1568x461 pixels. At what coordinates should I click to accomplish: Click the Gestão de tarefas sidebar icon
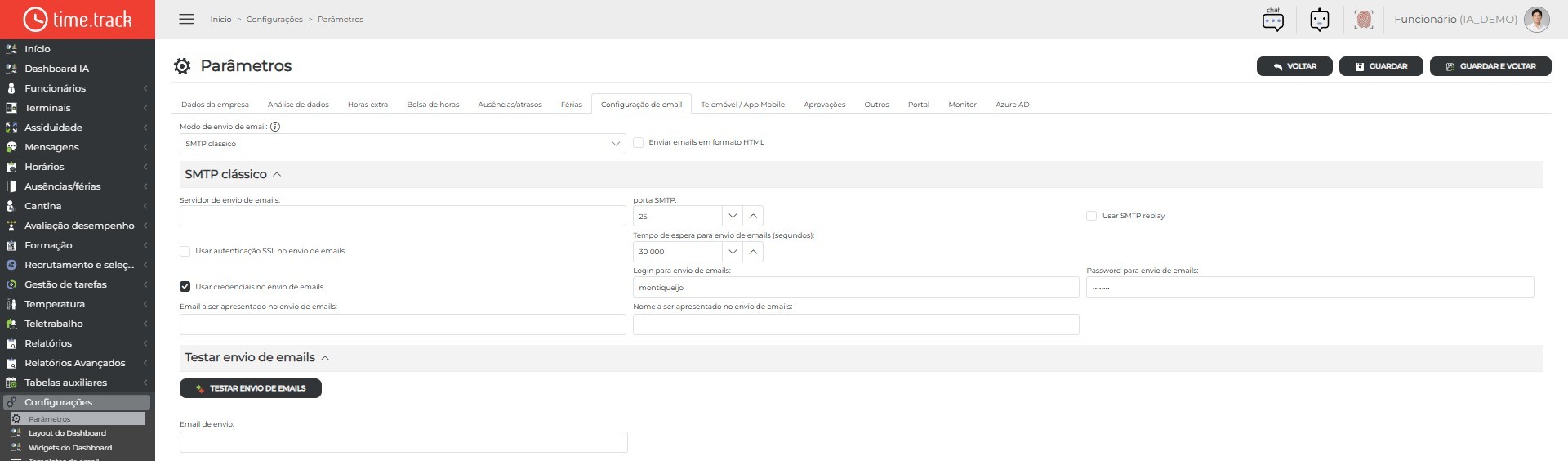11,284
